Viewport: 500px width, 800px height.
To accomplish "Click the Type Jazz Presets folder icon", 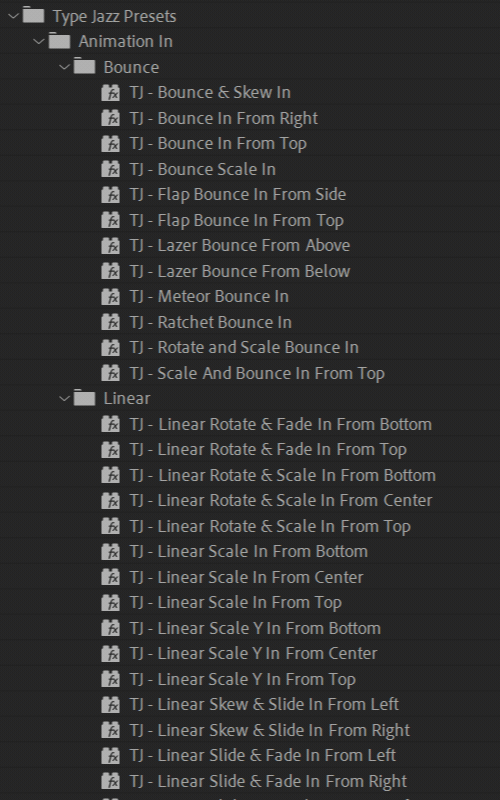I will (x=33, y=15).
